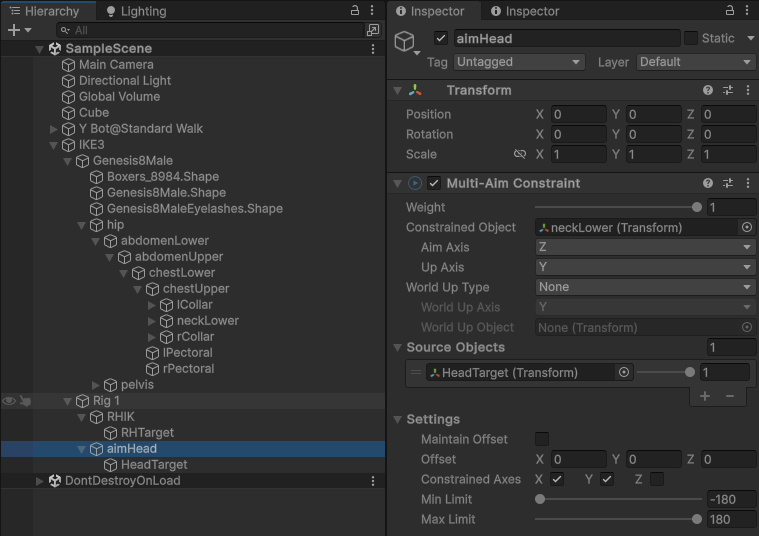Toggle Rig 1 visibility eye icon
The height and width of the screenshot is (536, 759).
(9, 401)
